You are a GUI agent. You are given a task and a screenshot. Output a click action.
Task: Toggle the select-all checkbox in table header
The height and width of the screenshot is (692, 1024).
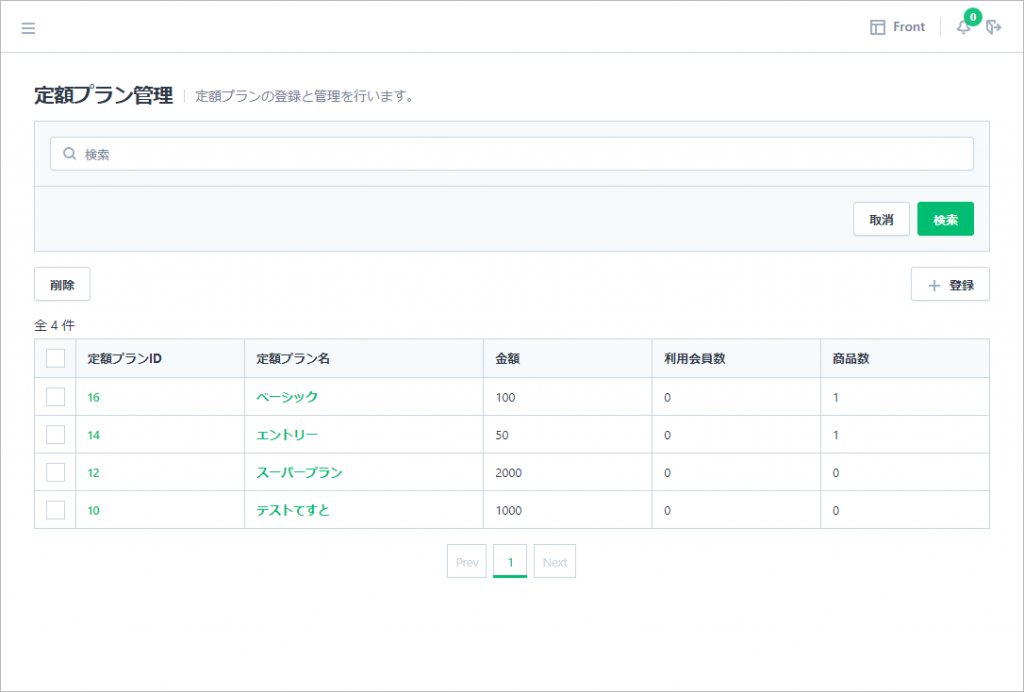(56, 358)
